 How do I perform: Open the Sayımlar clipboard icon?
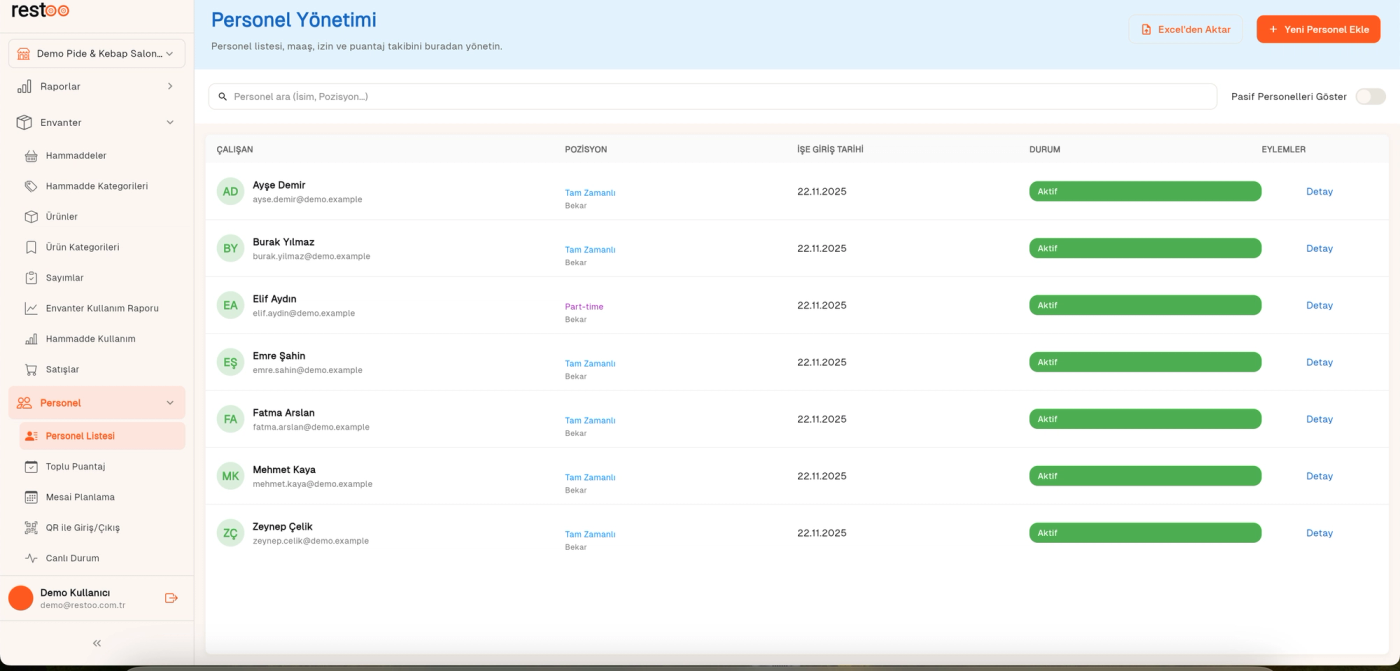coord(31,278)
